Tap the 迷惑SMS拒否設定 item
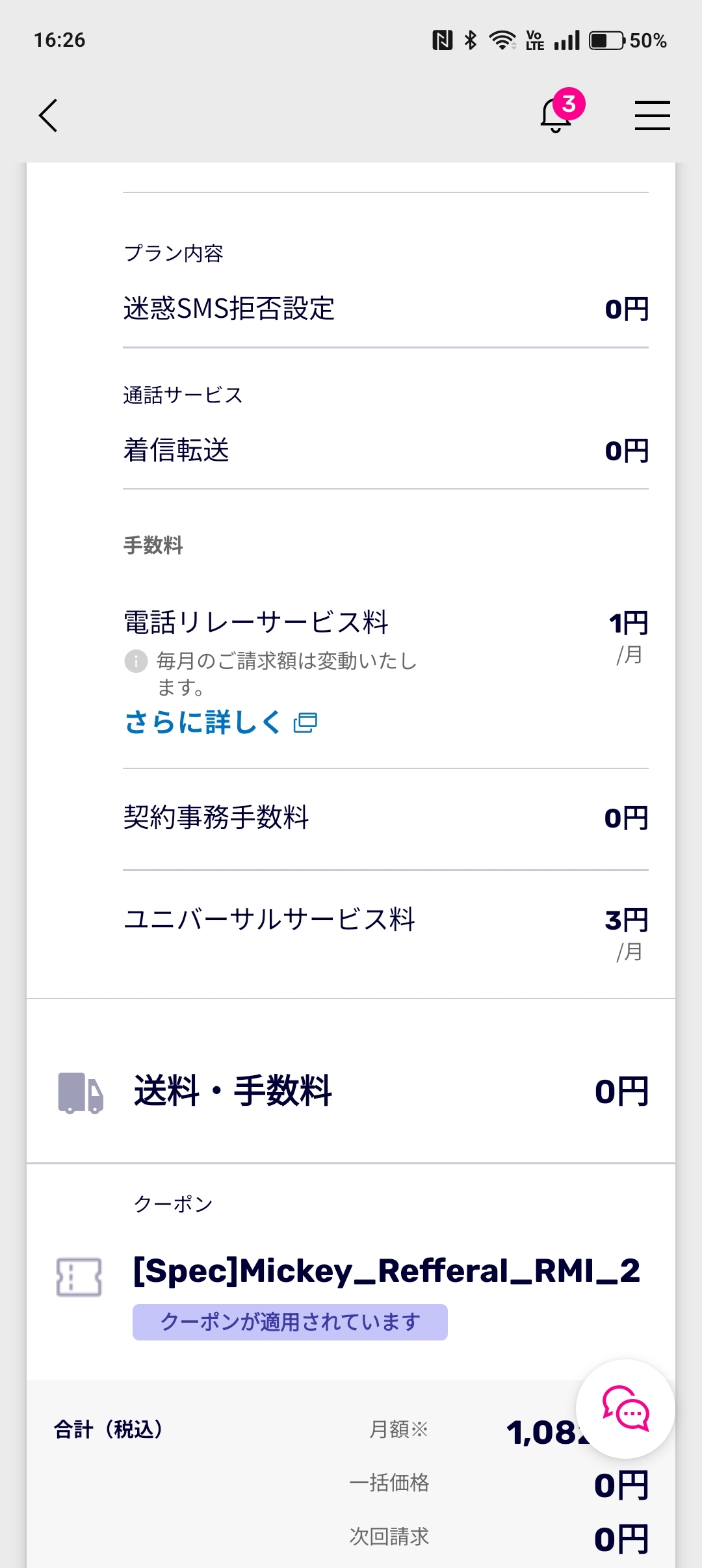The image size is (702, 1568). 229,309
